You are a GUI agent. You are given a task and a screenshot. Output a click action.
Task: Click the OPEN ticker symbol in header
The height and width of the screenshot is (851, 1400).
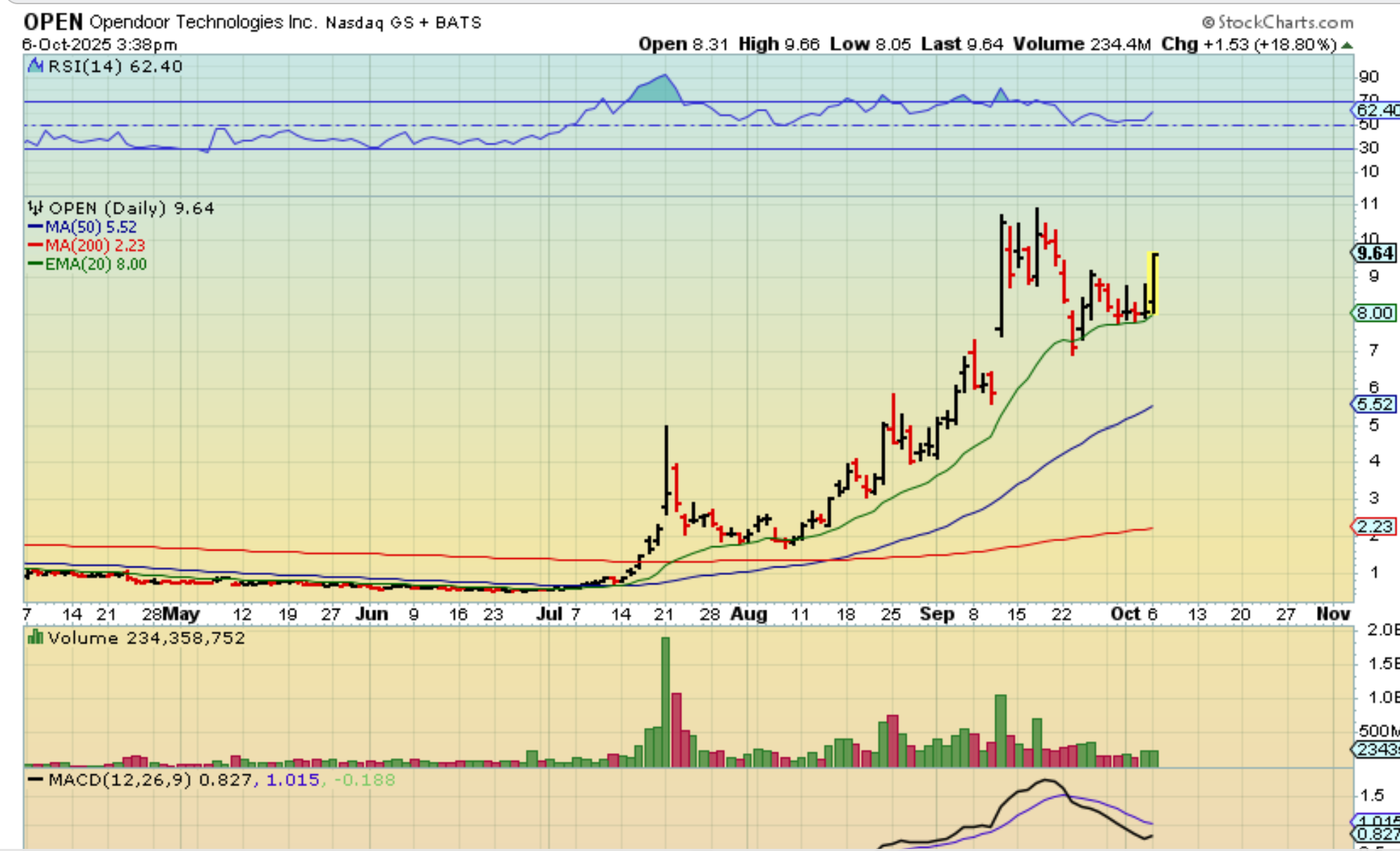pyautogui.click(x=53, y=22)
